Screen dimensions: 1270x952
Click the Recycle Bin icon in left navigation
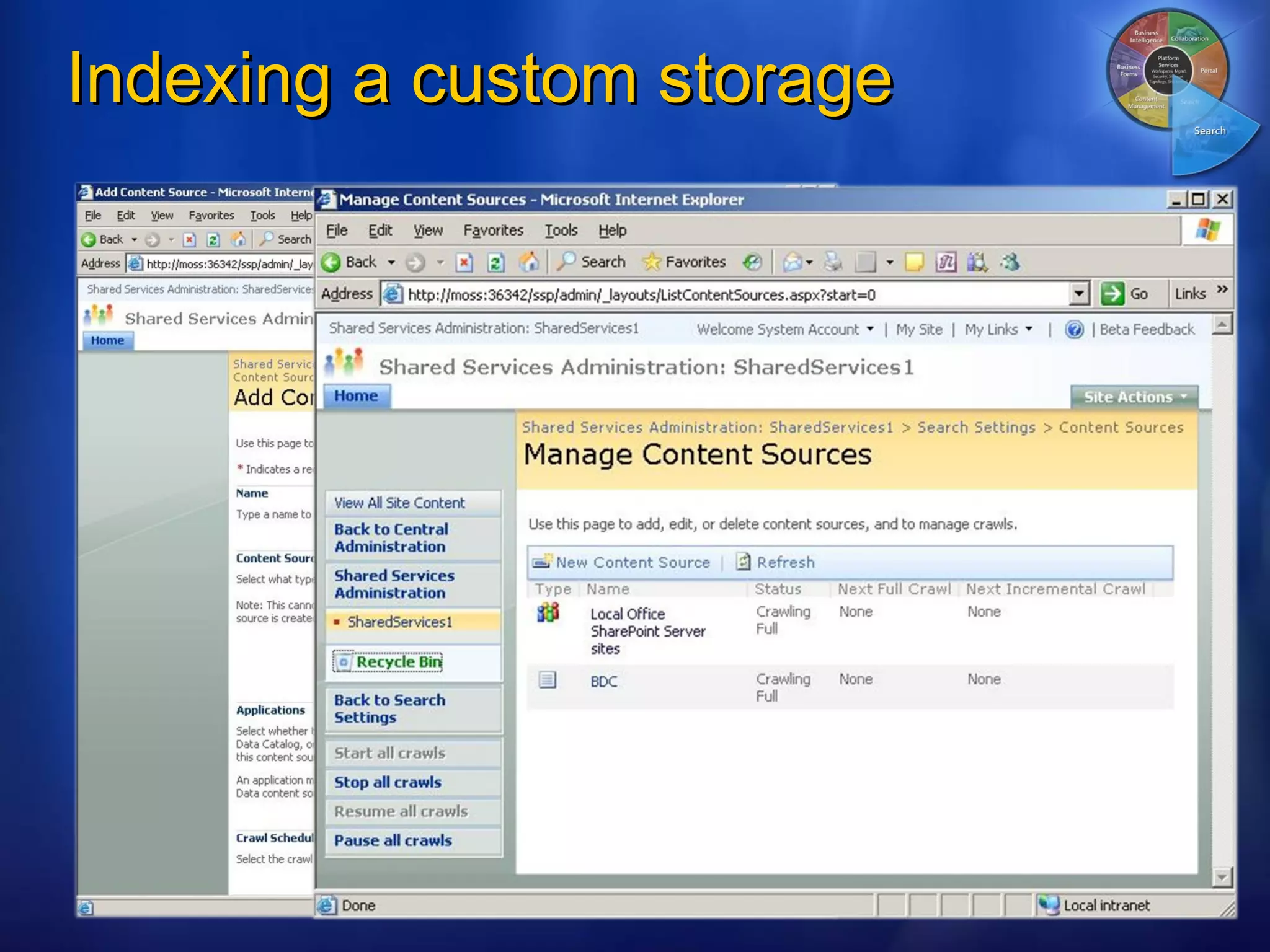343,661
